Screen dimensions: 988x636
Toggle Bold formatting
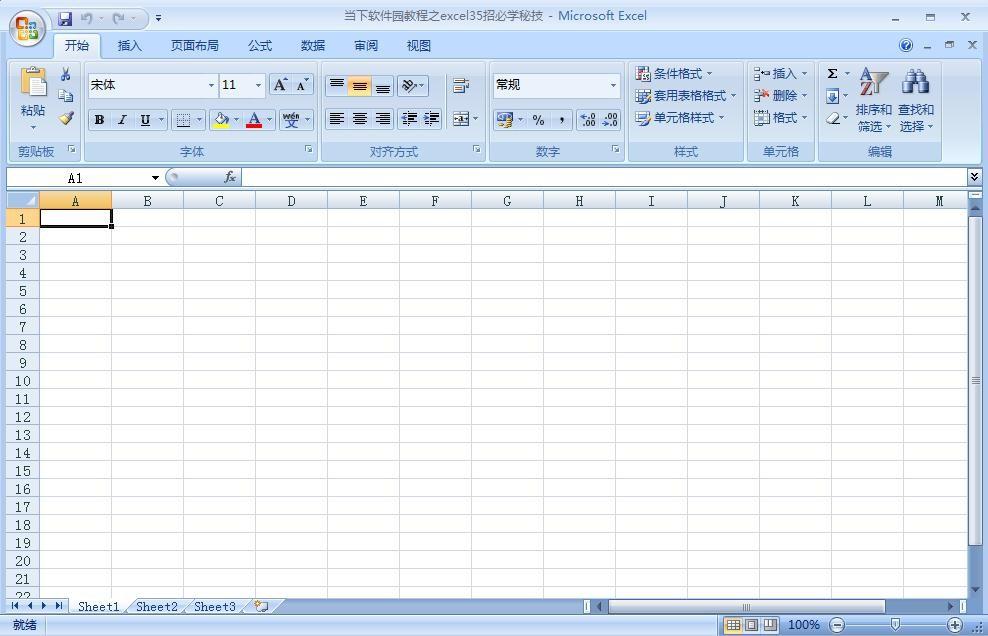tap(99, 120)
